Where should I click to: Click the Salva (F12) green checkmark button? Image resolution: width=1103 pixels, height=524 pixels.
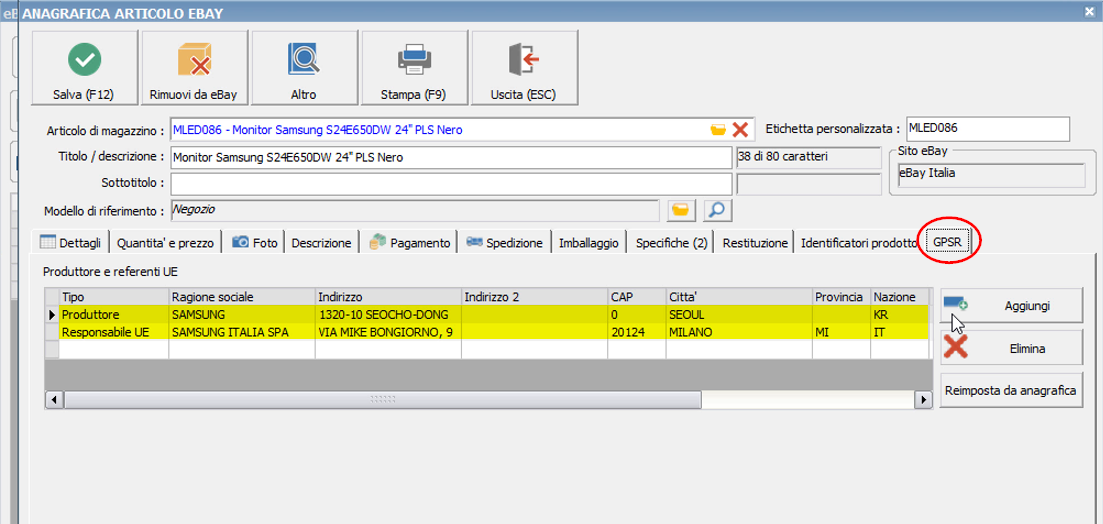85,68
